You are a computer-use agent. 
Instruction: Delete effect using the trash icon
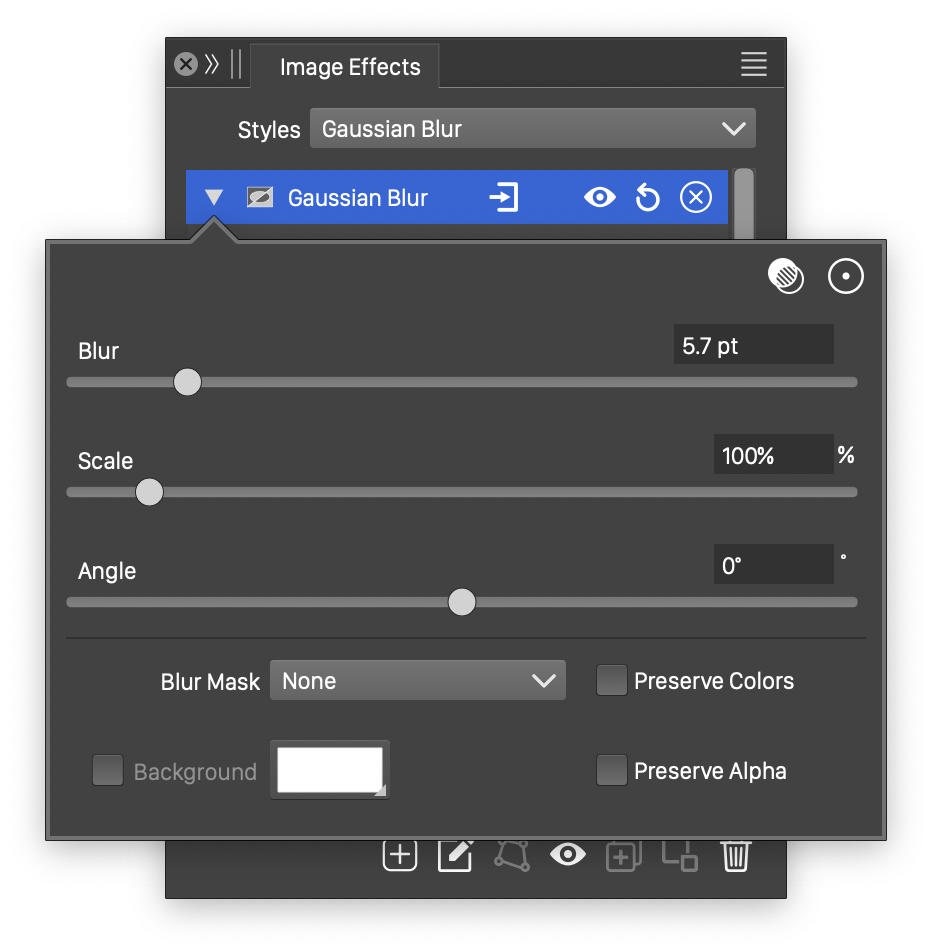tap(736, 855)
